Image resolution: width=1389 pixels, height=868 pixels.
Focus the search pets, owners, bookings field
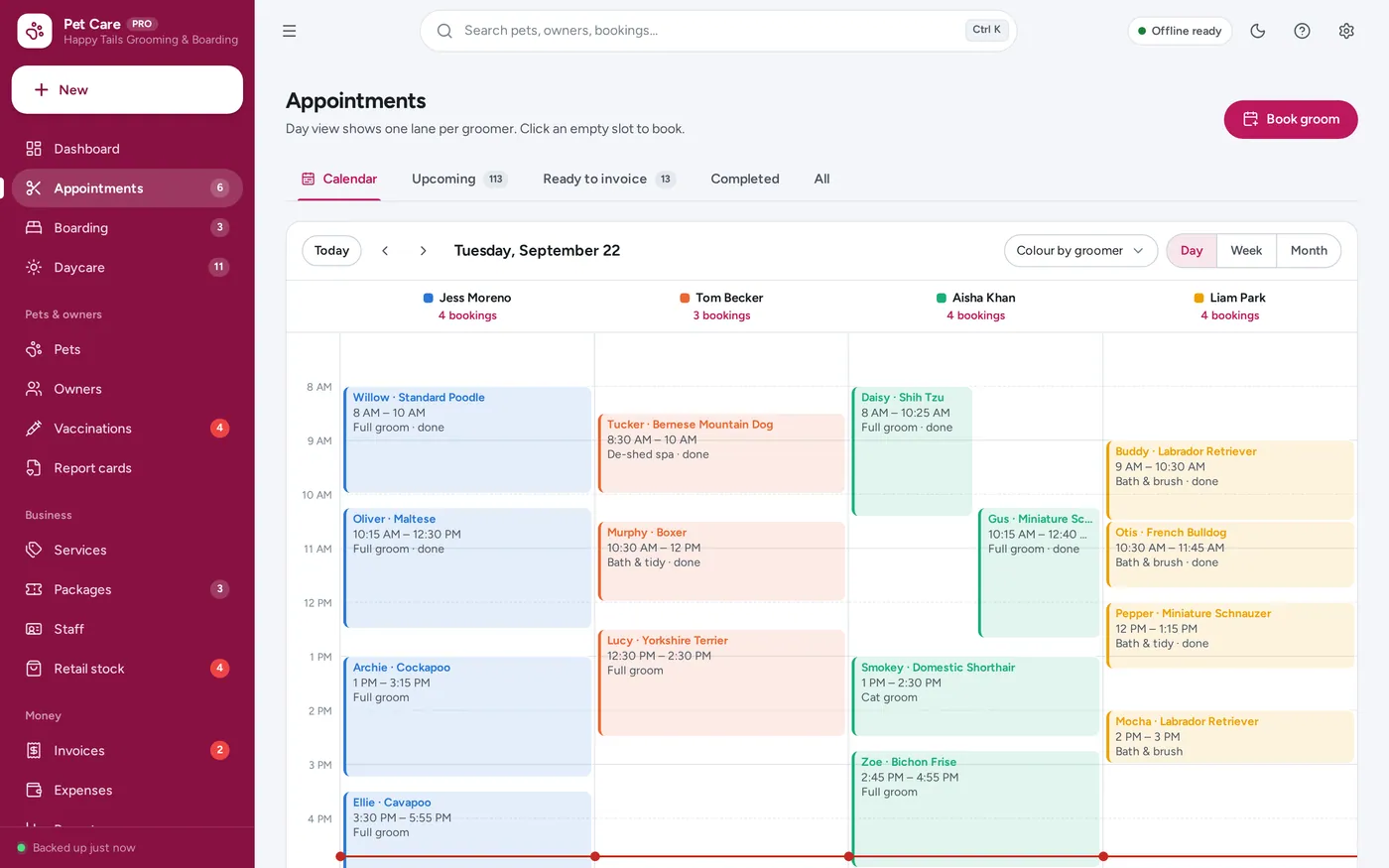718,31
